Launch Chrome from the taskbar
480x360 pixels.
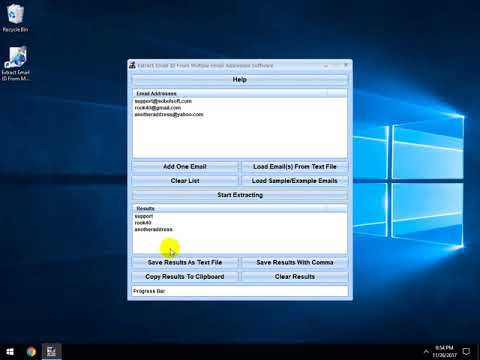pos(31,352)
